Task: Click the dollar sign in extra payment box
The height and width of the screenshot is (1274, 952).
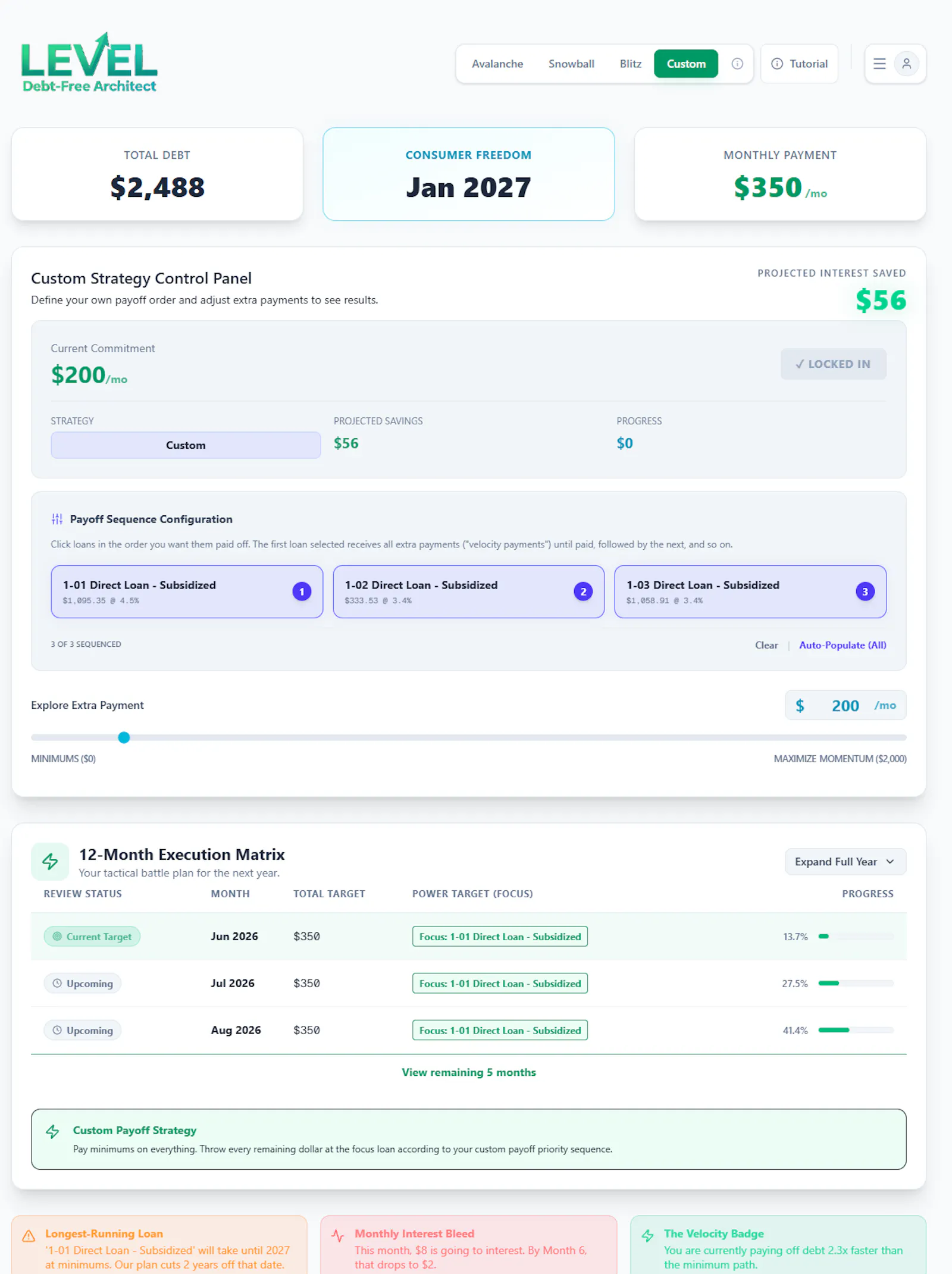Action: coord(800,706)
